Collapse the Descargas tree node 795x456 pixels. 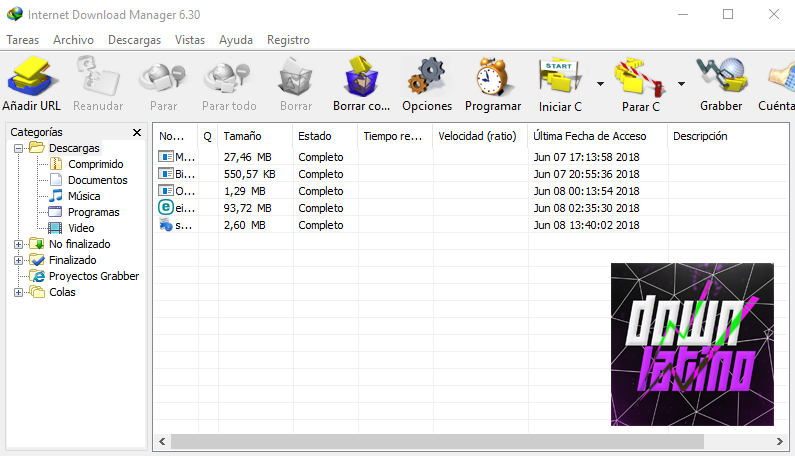18,149
